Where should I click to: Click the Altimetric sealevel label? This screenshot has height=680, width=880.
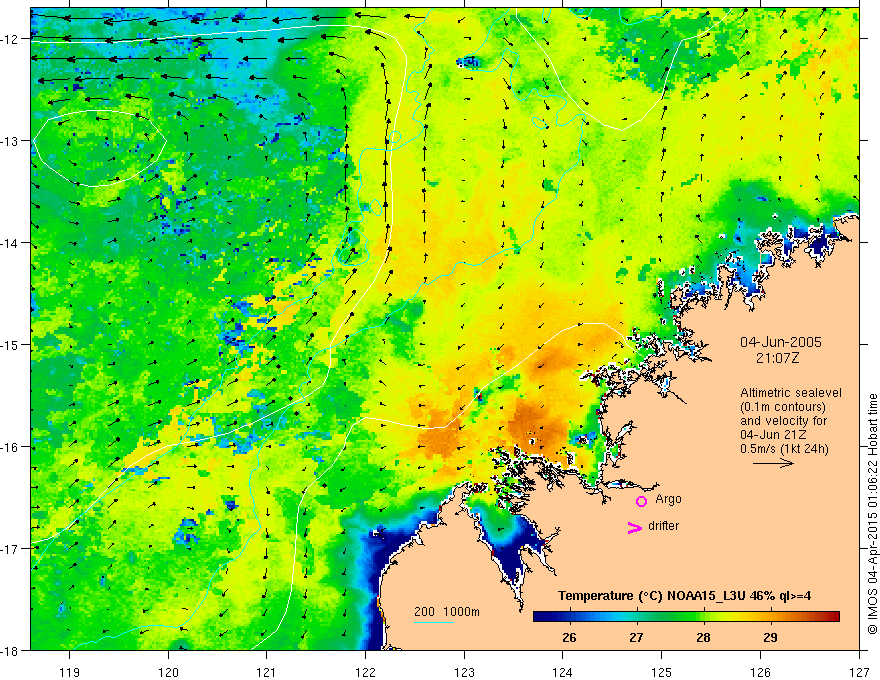[x=791, y=393]
